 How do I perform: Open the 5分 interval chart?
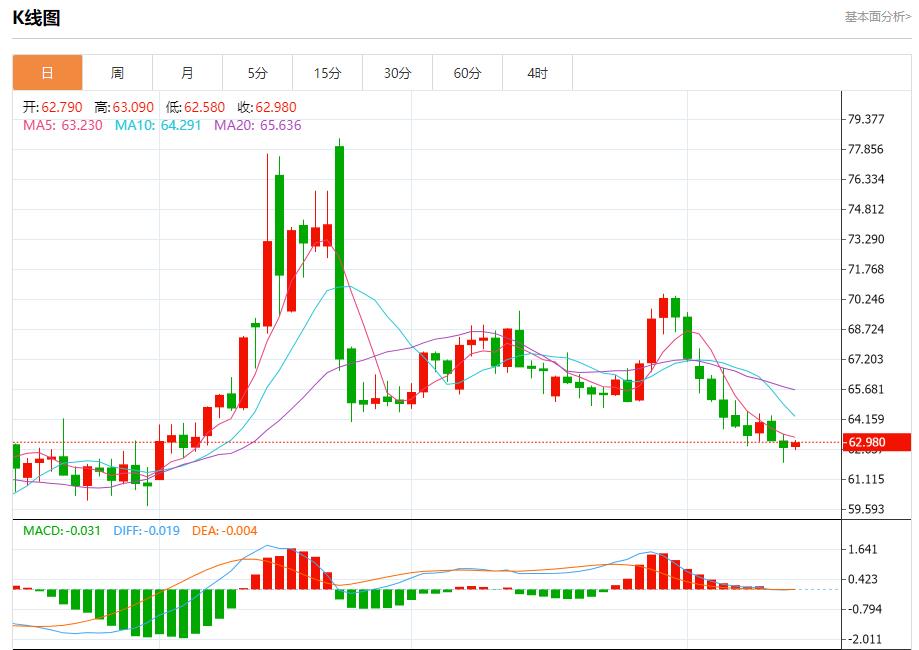click(256, 72)
